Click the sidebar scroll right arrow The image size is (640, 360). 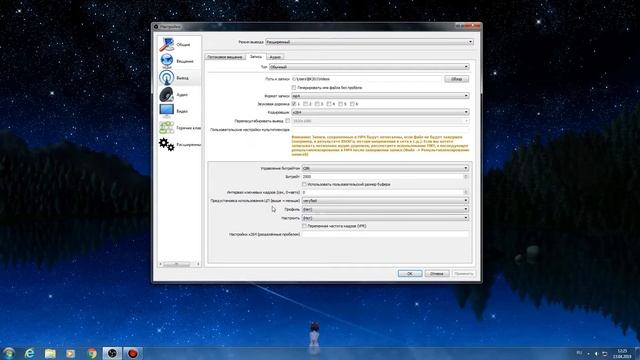[x=198, y=264]
